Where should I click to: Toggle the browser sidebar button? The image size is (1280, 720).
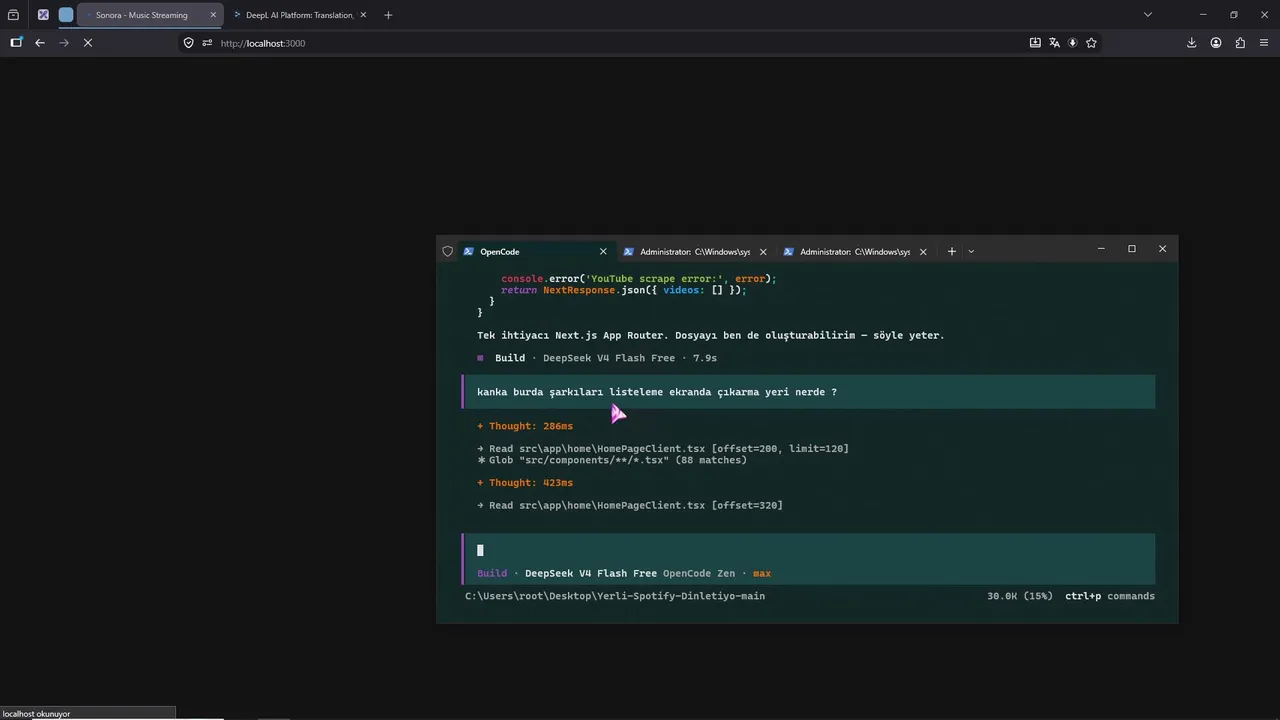click(16, 43)
